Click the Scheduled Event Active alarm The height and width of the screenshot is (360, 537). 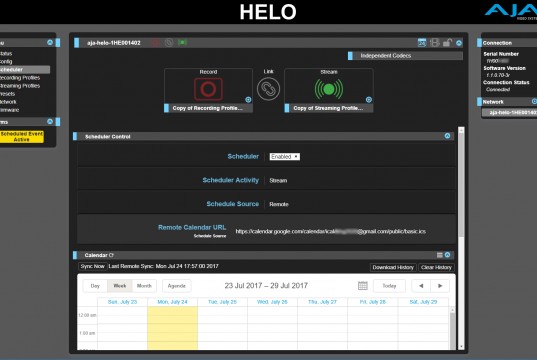[22, 137]
